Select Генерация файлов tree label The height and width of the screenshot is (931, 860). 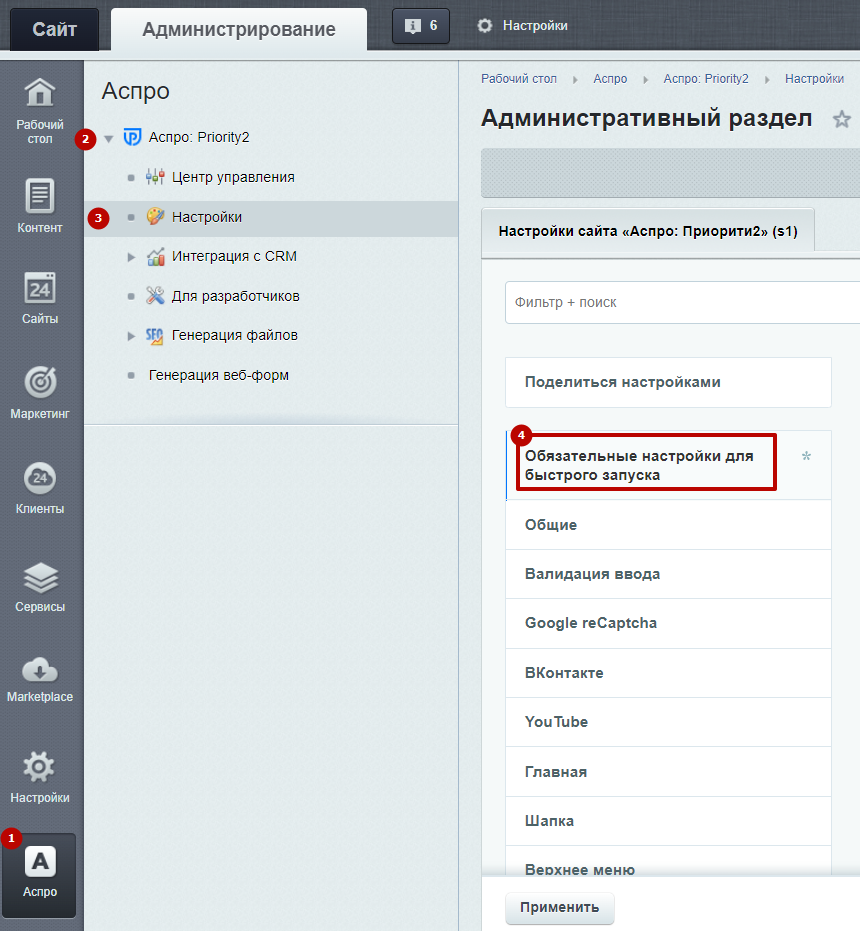click(235, 335)
